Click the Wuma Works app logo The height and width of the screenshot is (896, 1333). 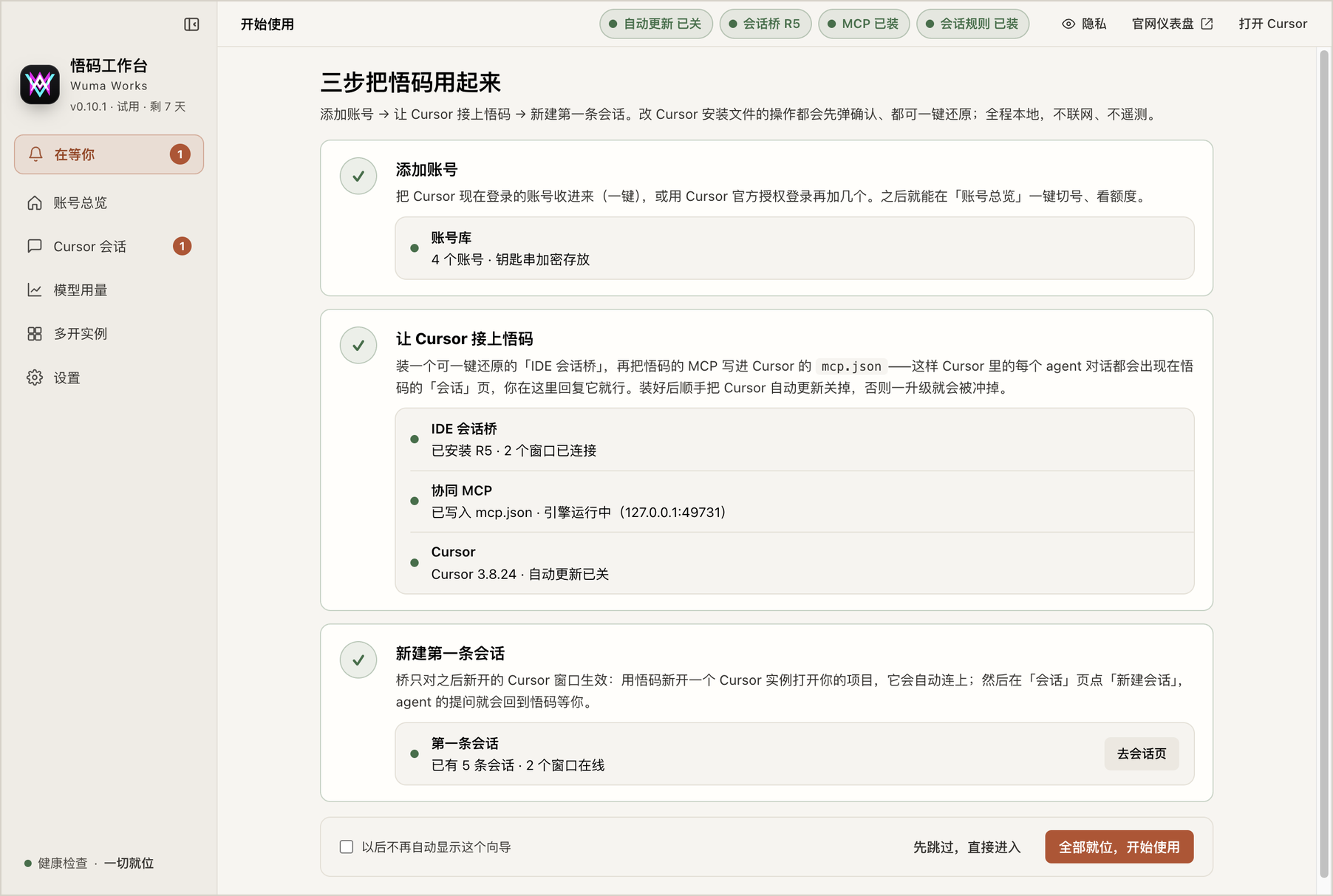tap(40, 85)
